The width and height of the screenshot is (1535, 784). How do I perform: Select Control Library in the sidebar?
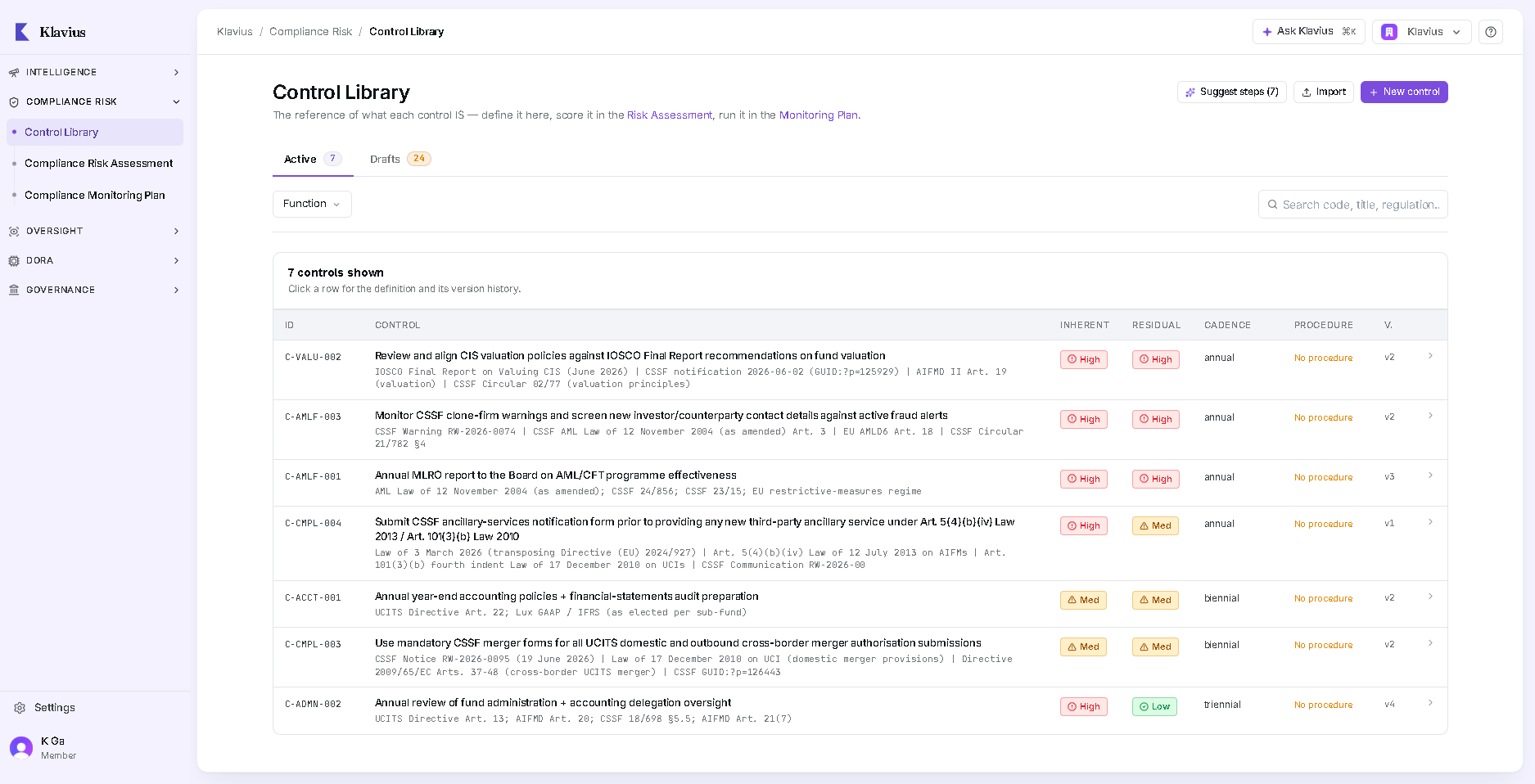click(x=95, y=133)
